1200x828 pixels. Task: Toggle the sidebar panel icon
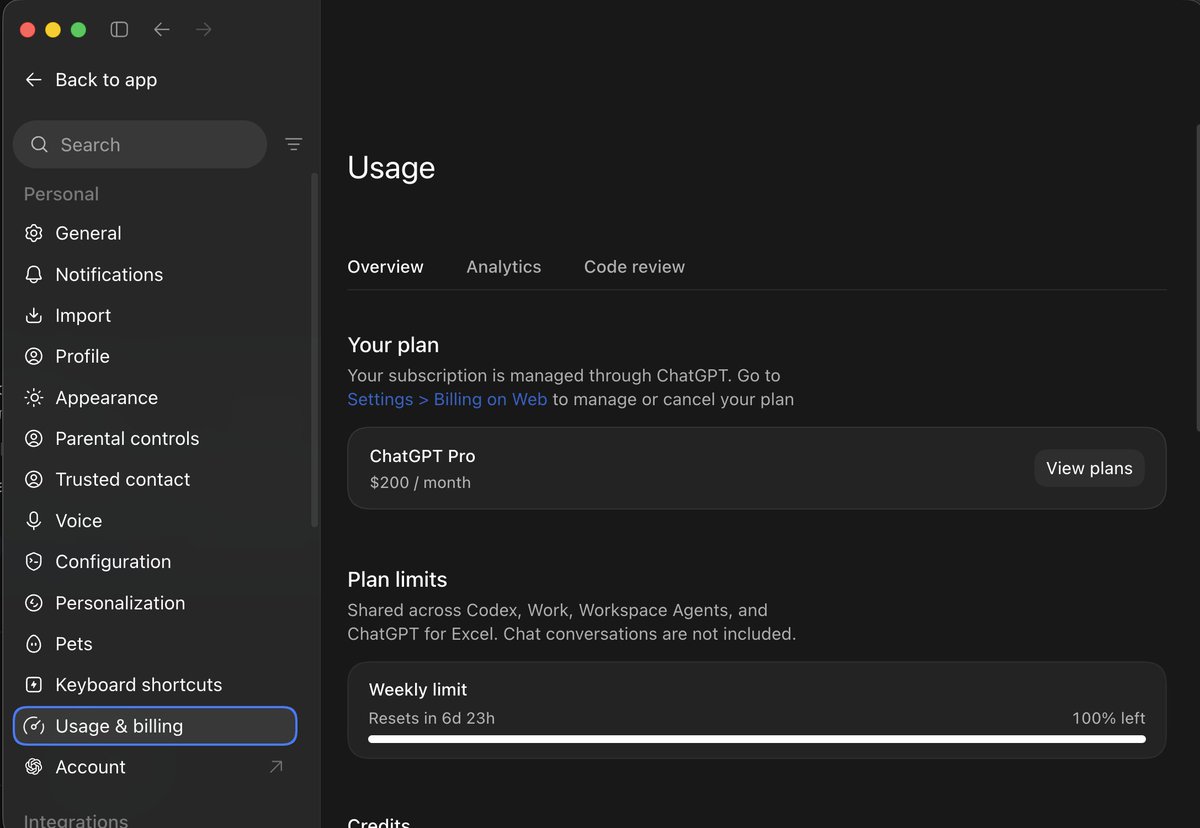tap(119, 29)
